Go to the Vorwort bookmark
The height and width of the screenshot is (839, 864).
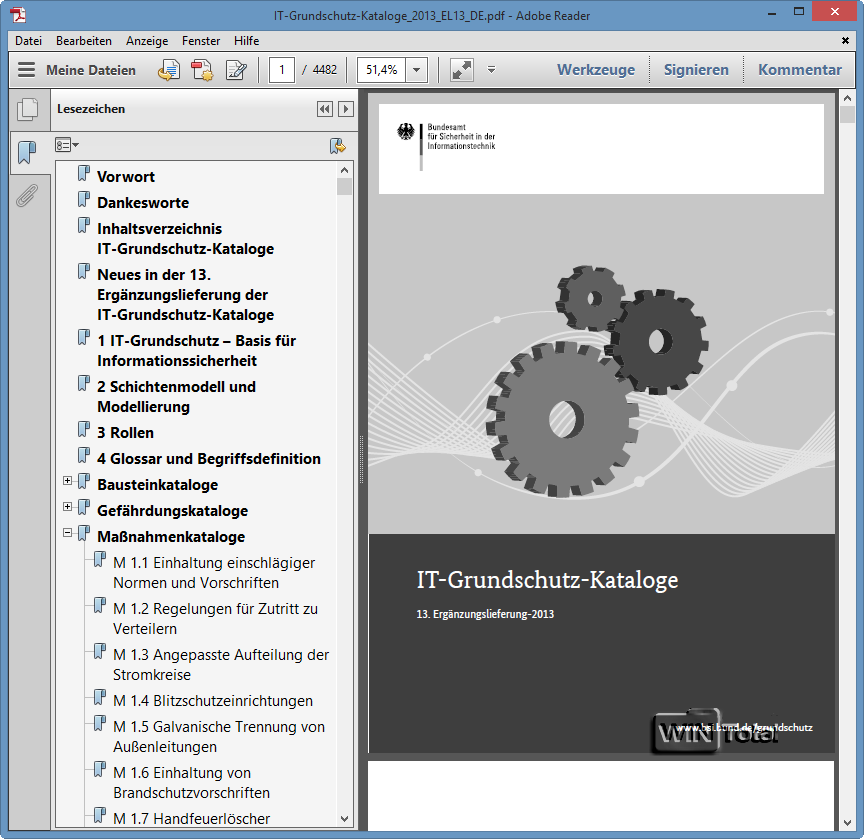tap(126, 177)
